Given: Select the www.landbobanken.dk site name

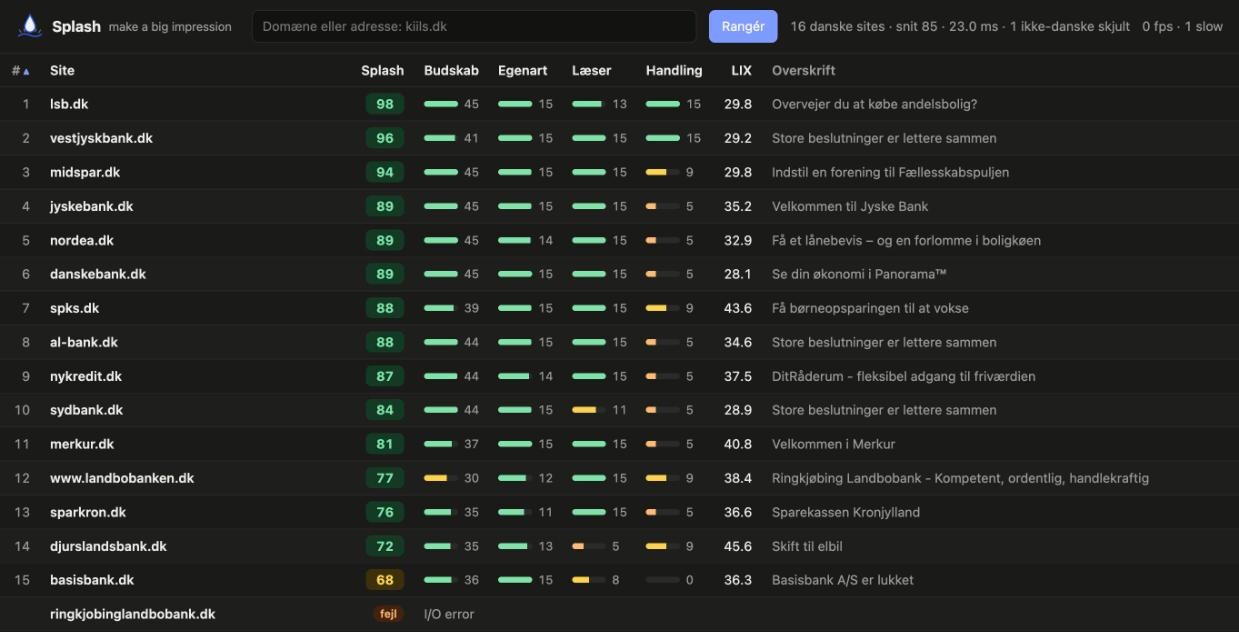Looking at the screenshot, I should pos(122,478).
